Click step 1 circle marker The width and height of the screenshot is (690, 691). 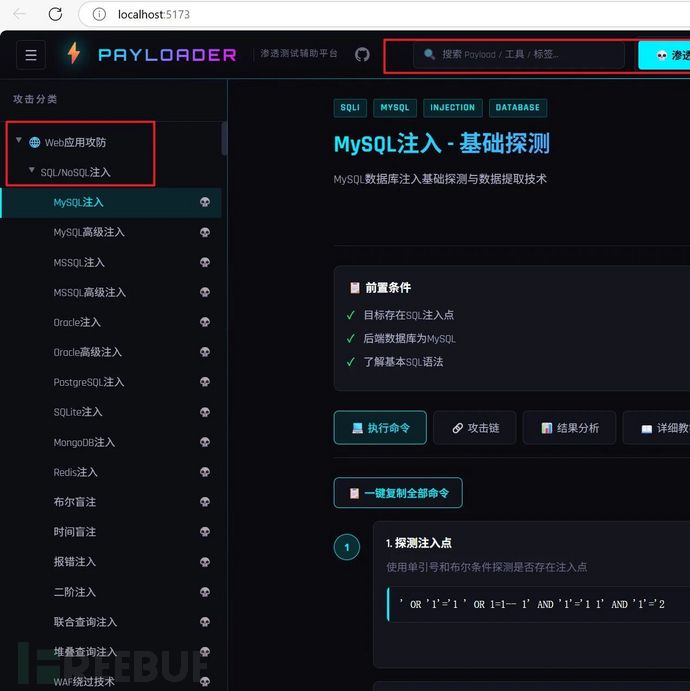347,547
